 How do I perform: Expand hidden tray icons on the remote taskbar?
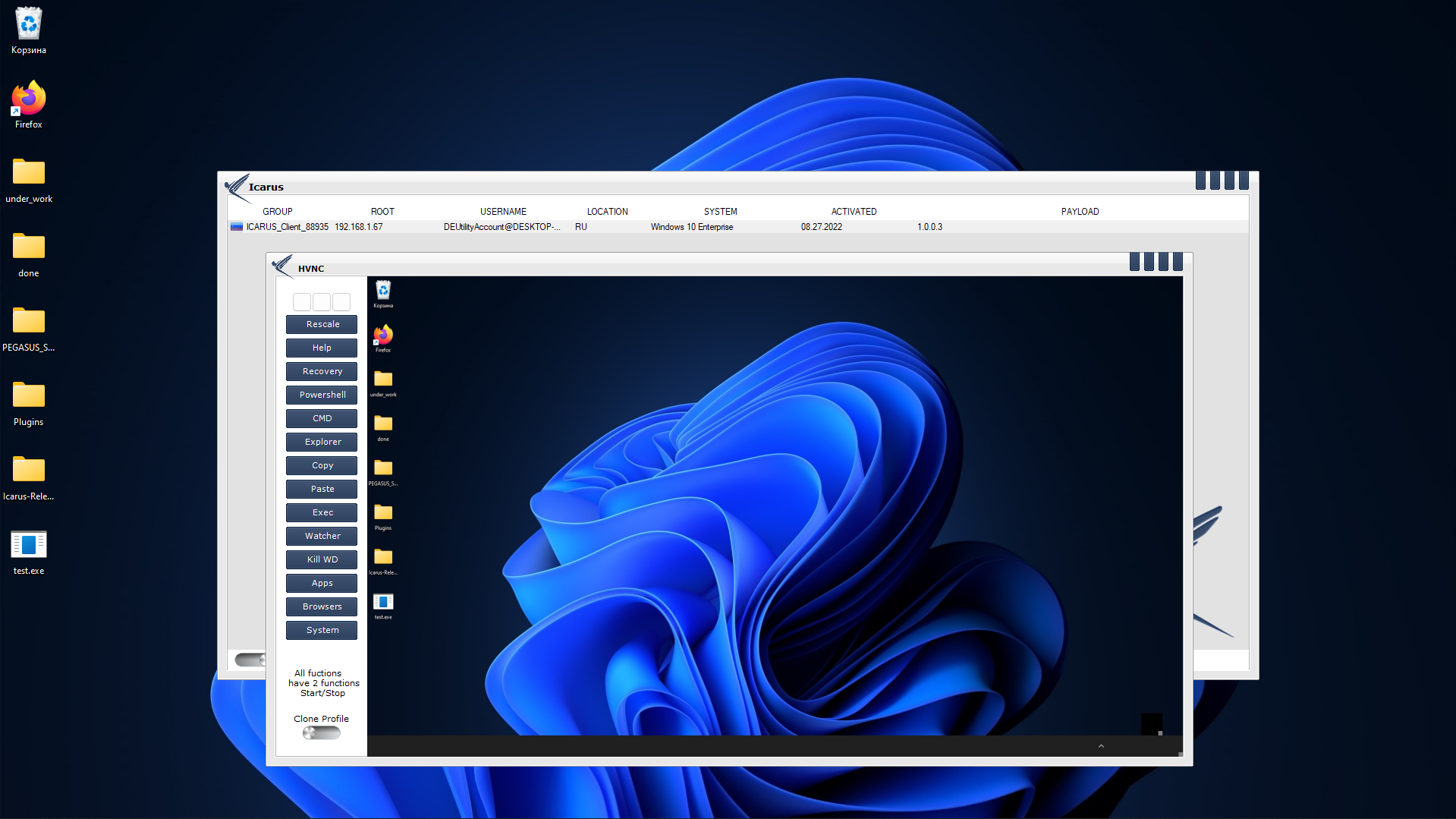pyautogui.click(x=1101, y=746)
